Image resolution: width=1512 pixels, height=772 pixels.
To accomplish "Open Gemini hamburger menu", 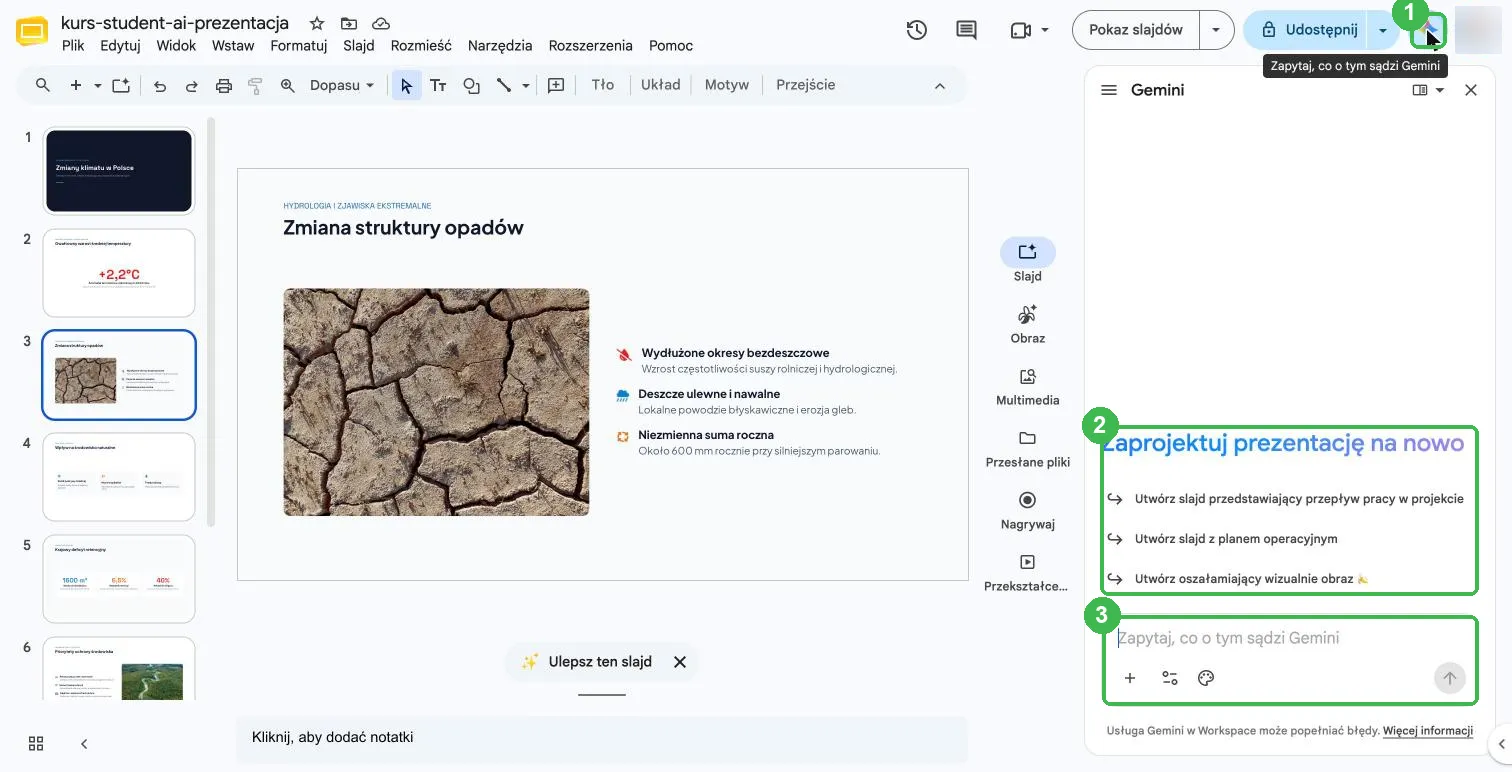I will [x=1108, y=90].
